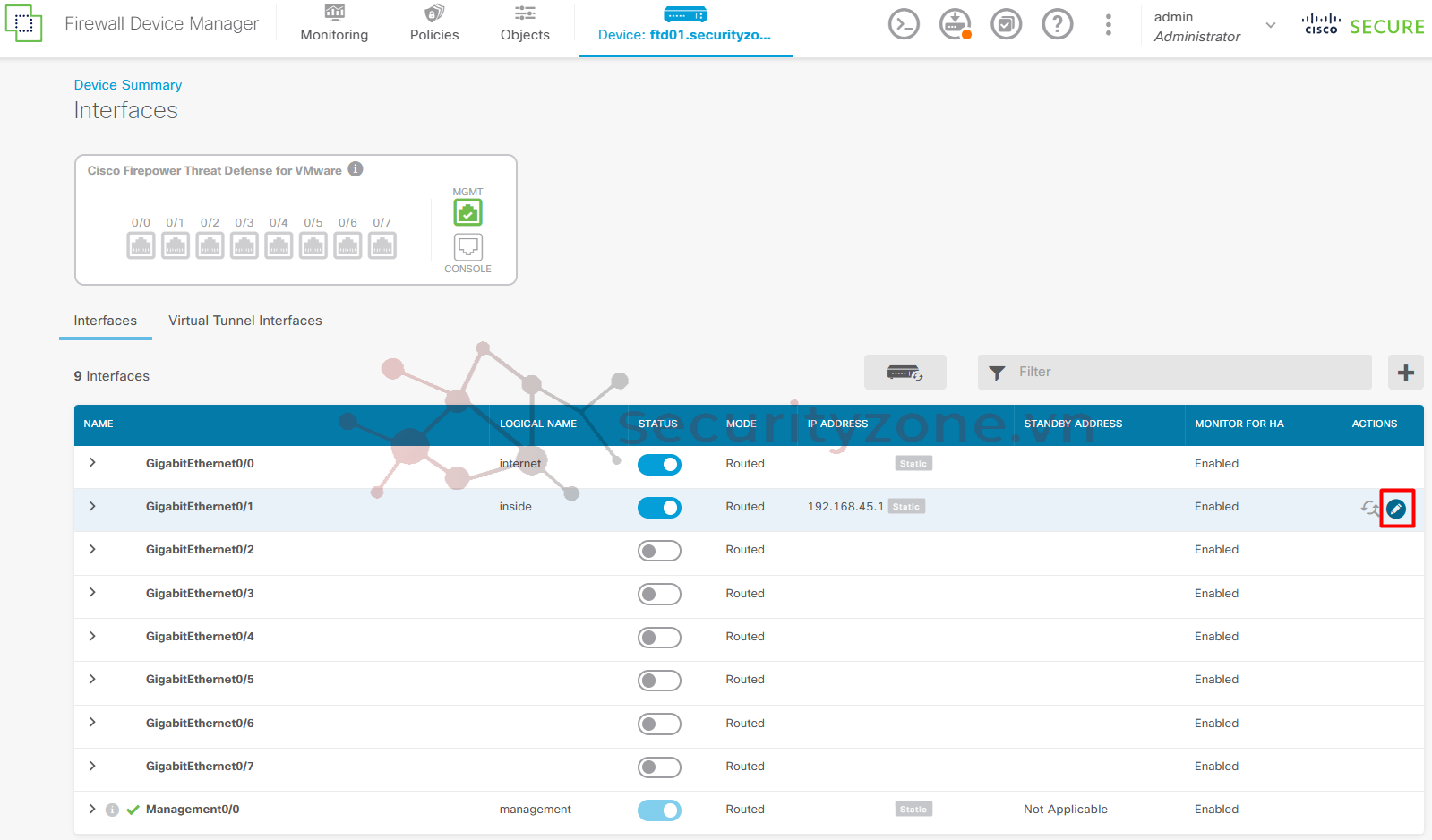Viewport: 1432px width, 840px height.
Task: Toggle Management0/0 status switch
Action: tap(659, 810)
